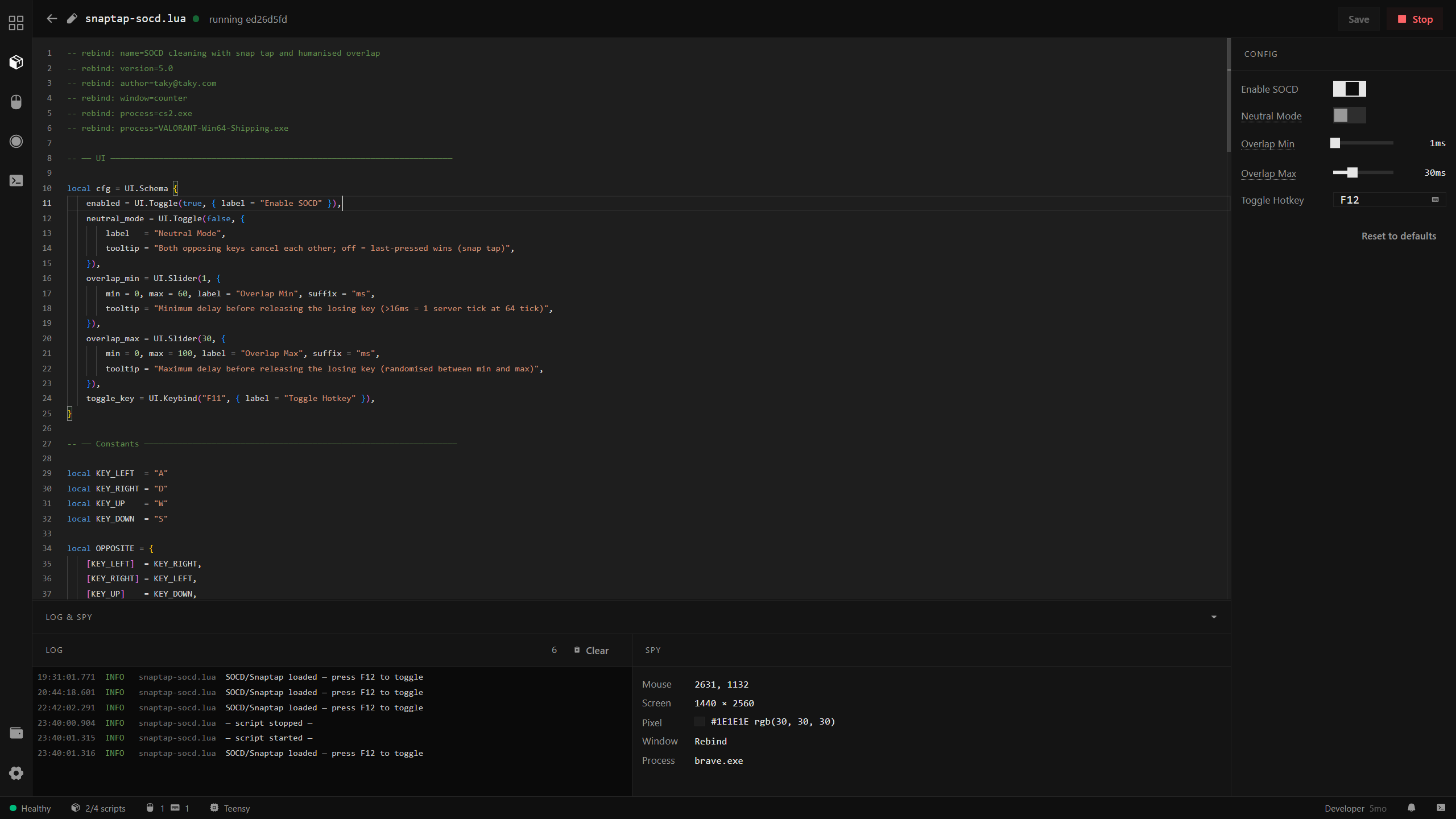Image resolution: width=1456 pixels, height=819 pixels.
Task: Open the record circle icon in sidebar
Action: pyautogui.click(x=16, y=141)
